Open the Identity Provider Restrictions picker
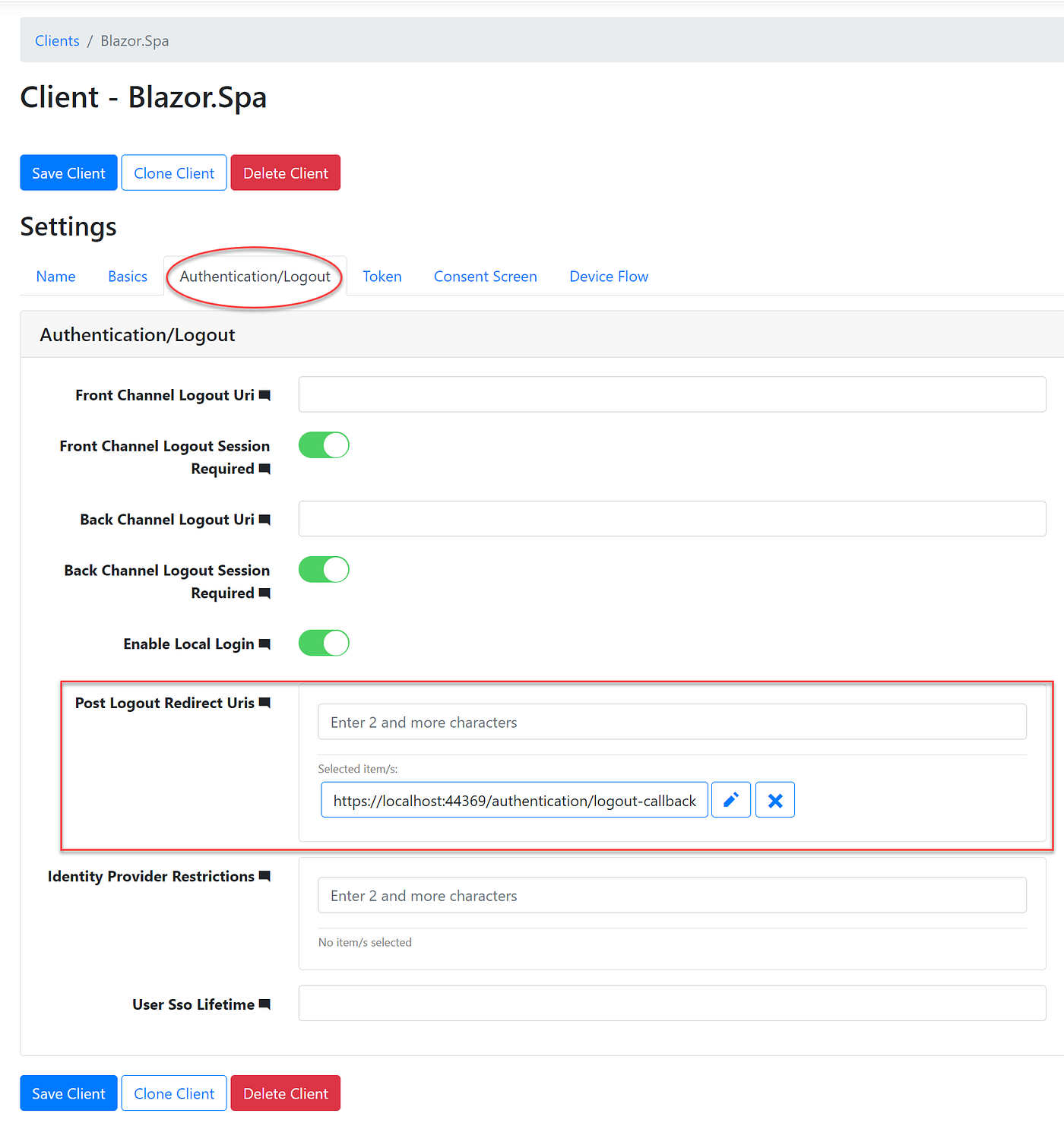This screenshot has height=1126, width=1064. [672, 895]
